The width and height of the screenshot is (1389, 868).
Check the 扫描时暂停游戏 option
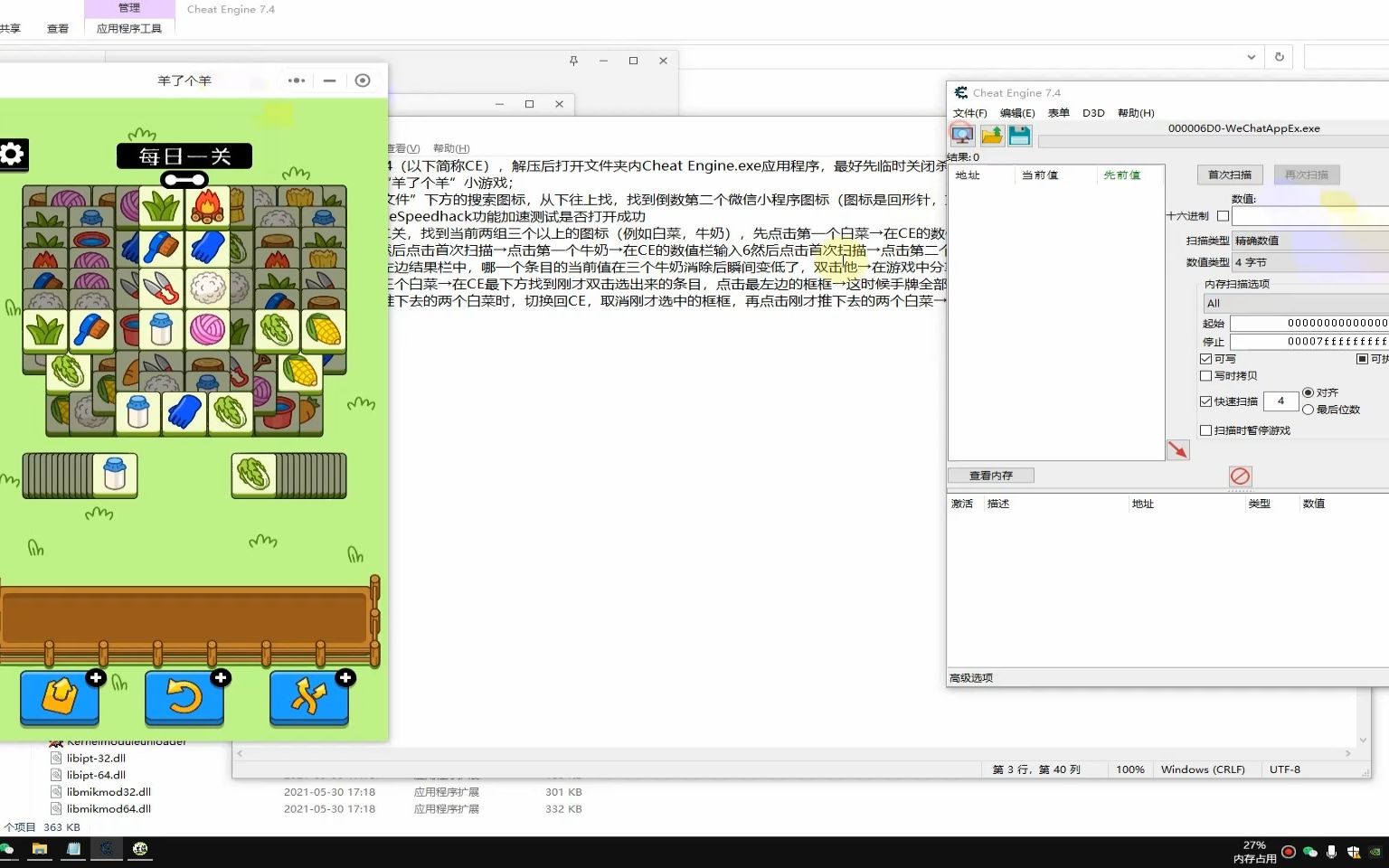tap(1206, 429)
